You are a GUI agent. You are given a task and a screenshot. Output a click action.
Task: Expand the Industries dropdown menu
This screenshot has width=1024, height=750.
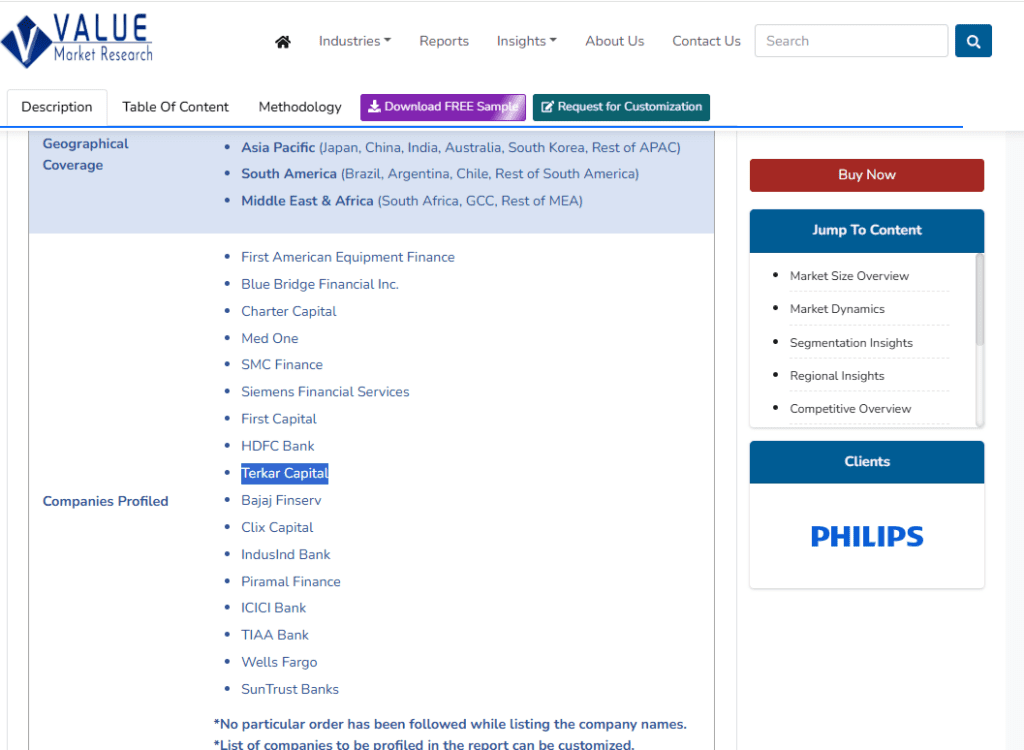(354, 41)
